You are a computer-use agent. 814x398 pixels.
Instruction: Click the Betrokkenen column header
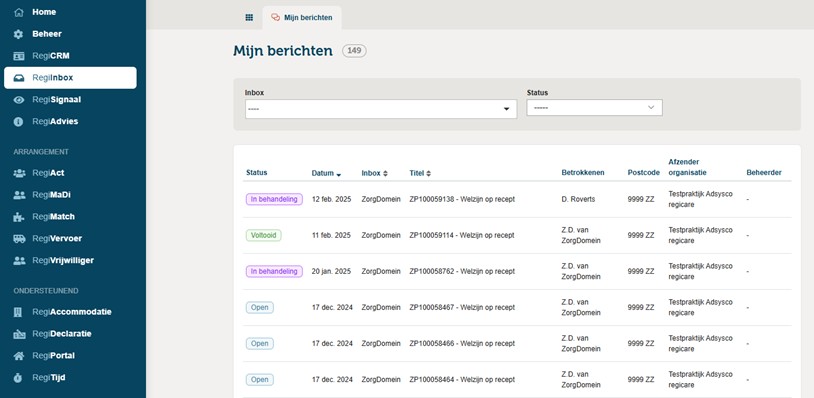582,173
